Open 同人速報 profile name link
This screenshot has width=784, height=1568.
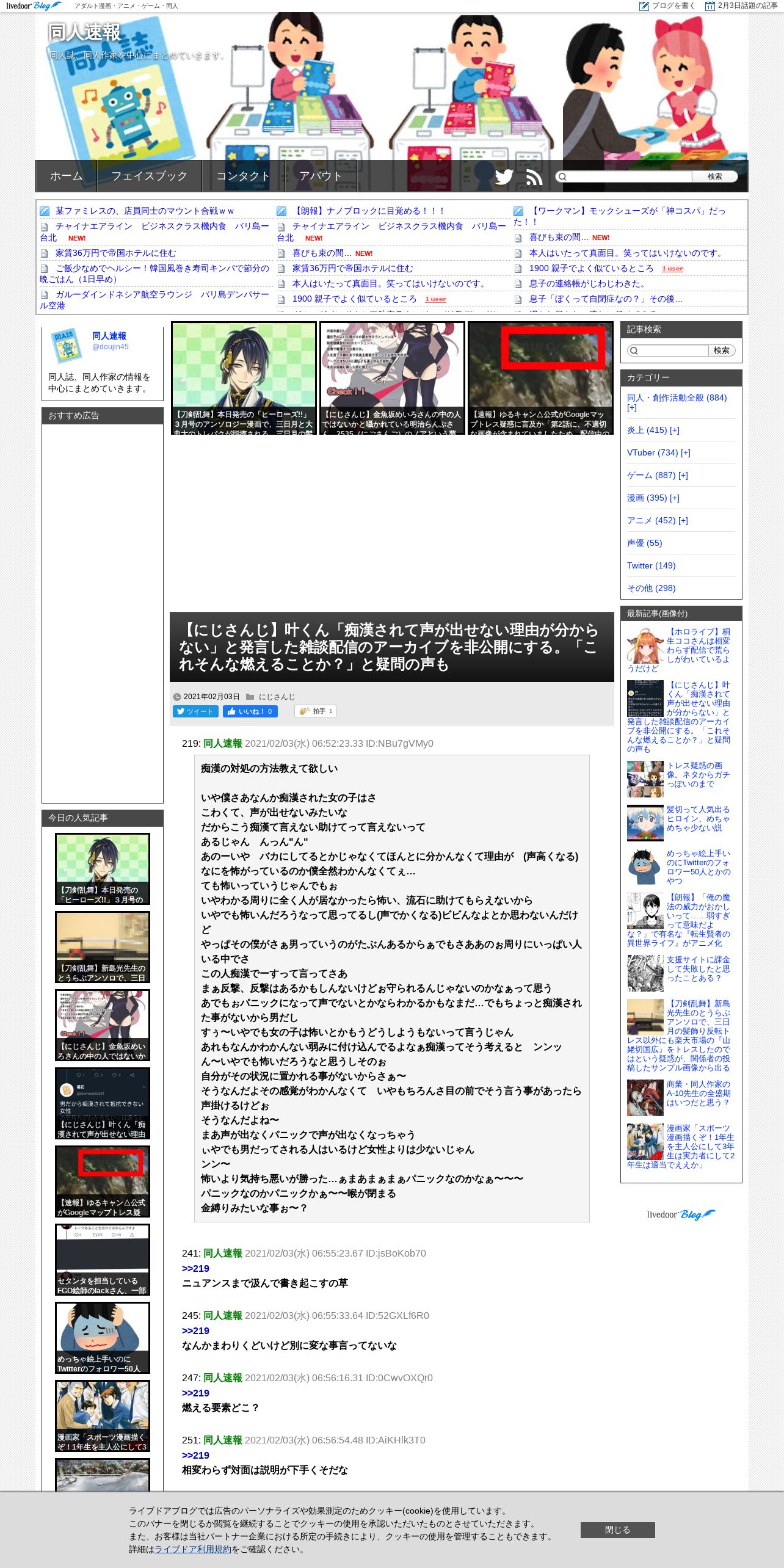109,336
